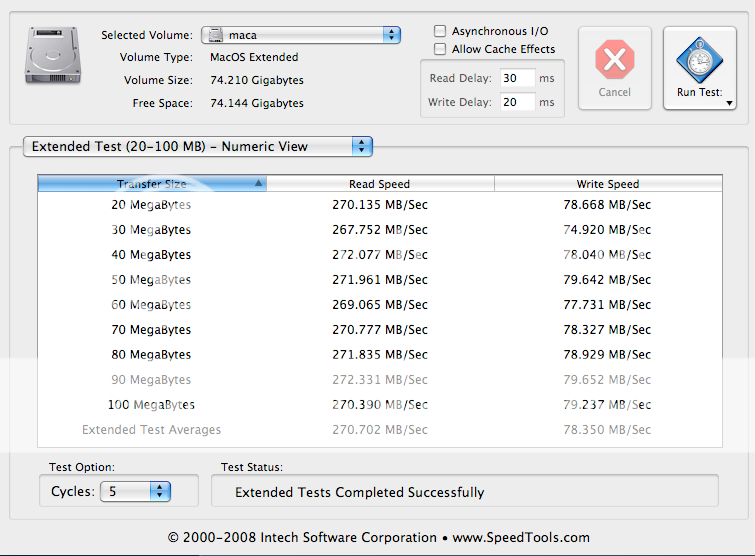Open the Extended Test view dropdown
755x556 pixels.
pyautogui.click(x=198, y=146)
